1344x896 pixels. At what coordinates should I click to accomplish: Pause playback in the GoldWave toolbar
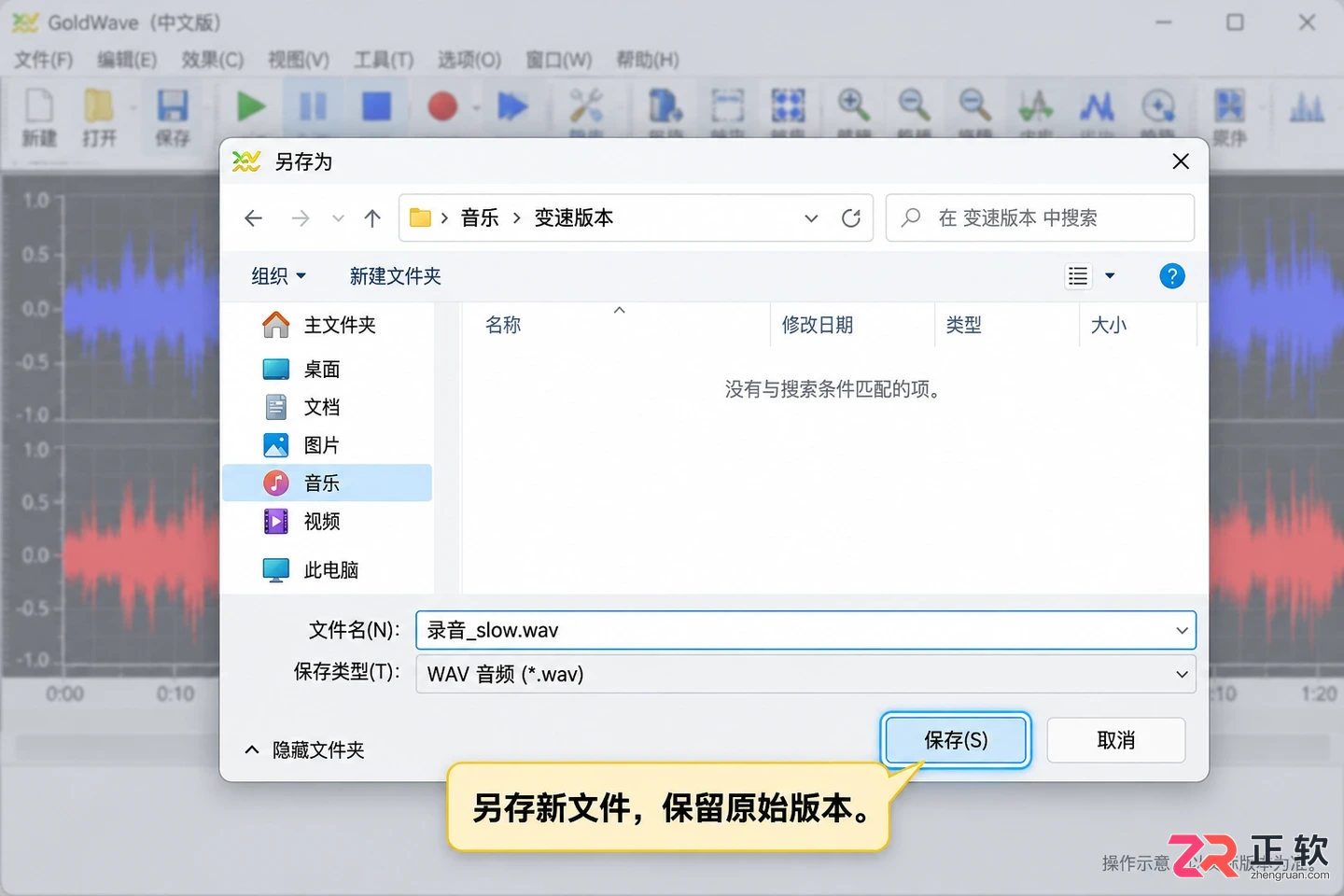coord(313,106)
